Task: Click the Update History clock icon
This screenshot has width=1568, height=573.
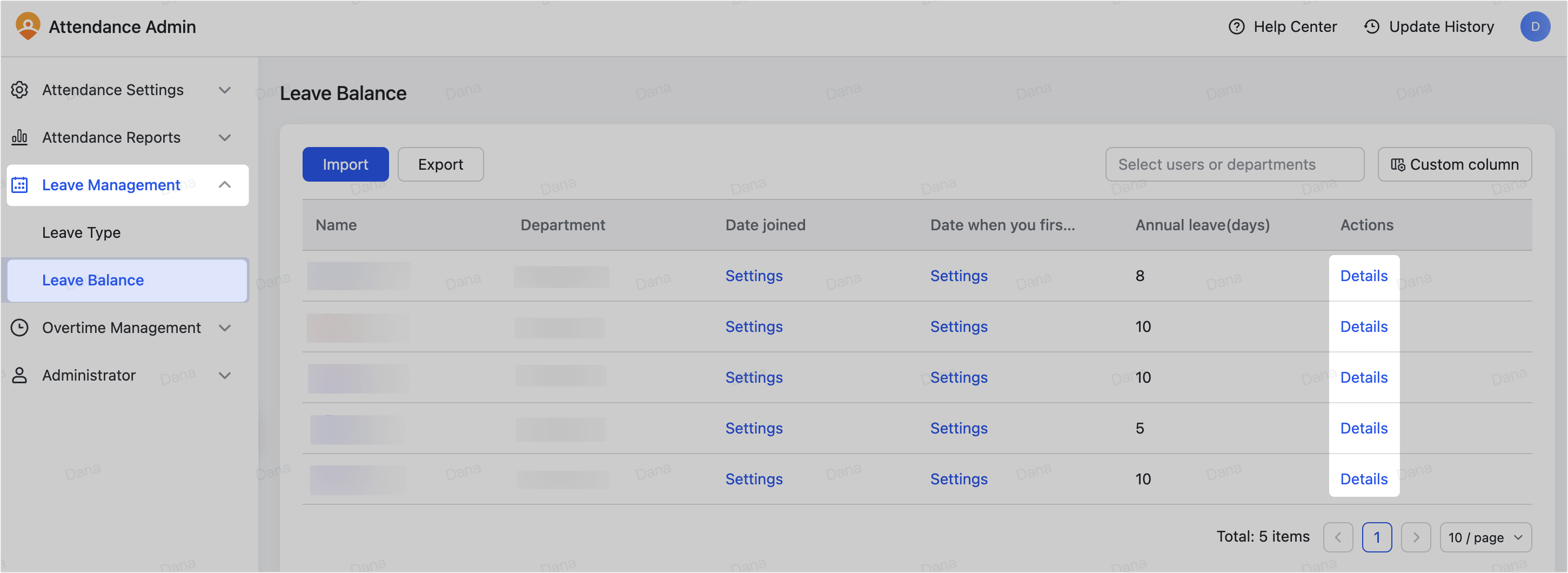Action: click(x=1371, y=27)
